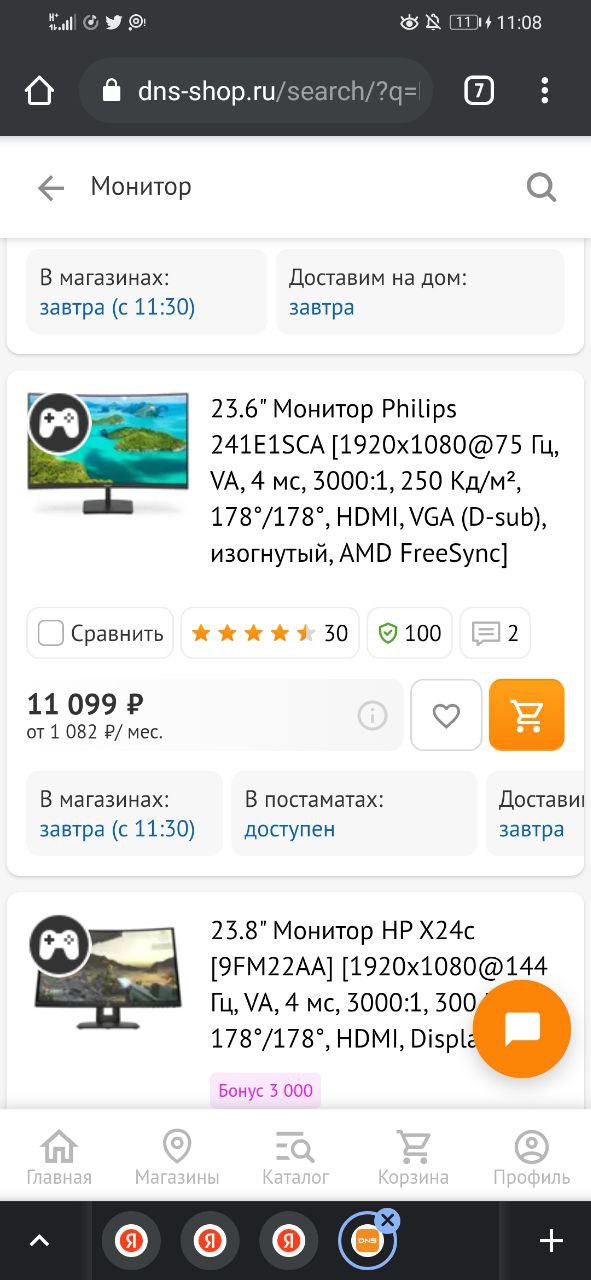Screen dimensions: 591x1280
Task: Tap the browser home icon
Action: coord(39,91)
